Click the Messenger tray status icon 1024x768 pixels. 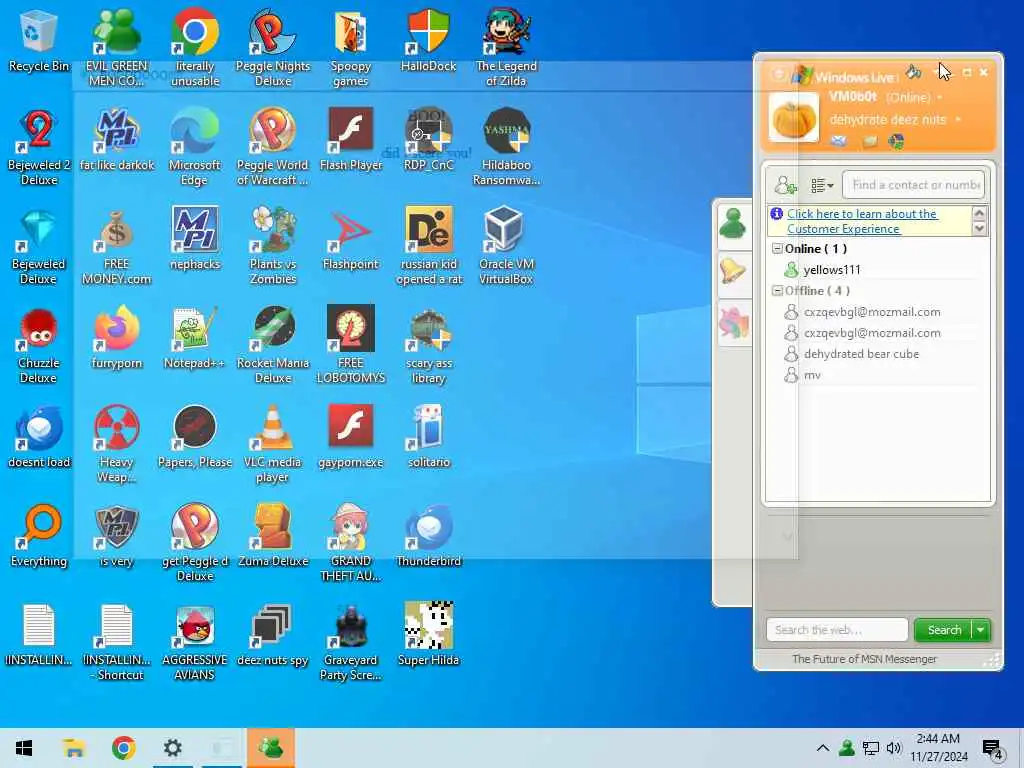tap(847, 748)
